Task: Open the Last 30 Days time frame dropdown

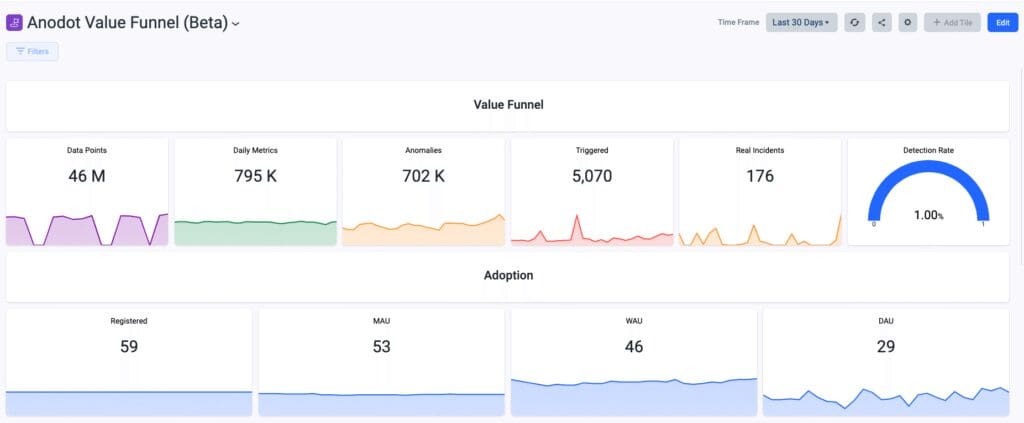Action: (801, 22)
